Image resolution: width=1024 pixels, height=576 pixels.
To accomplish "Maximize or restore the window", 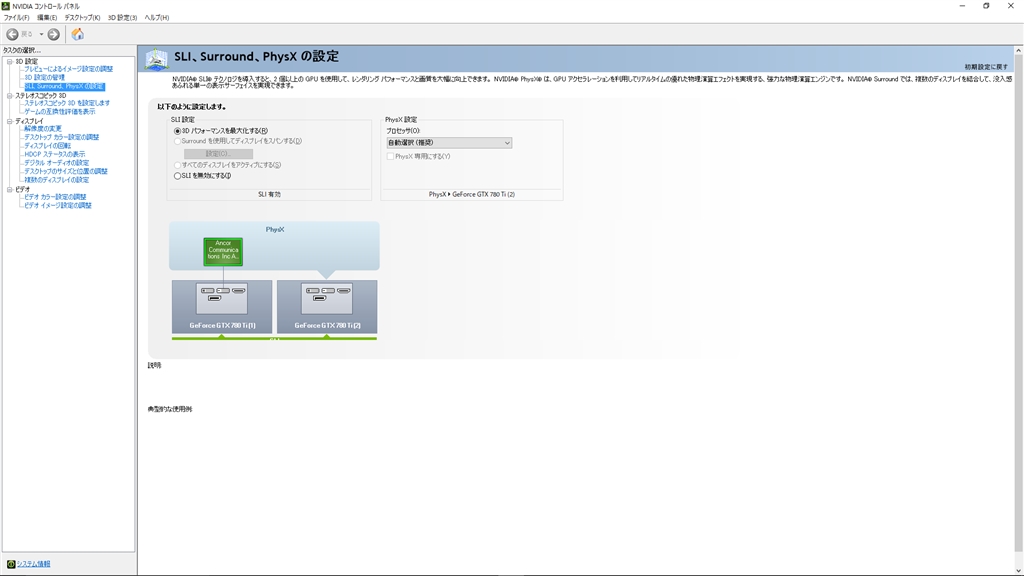I will (x=986, y=6).
